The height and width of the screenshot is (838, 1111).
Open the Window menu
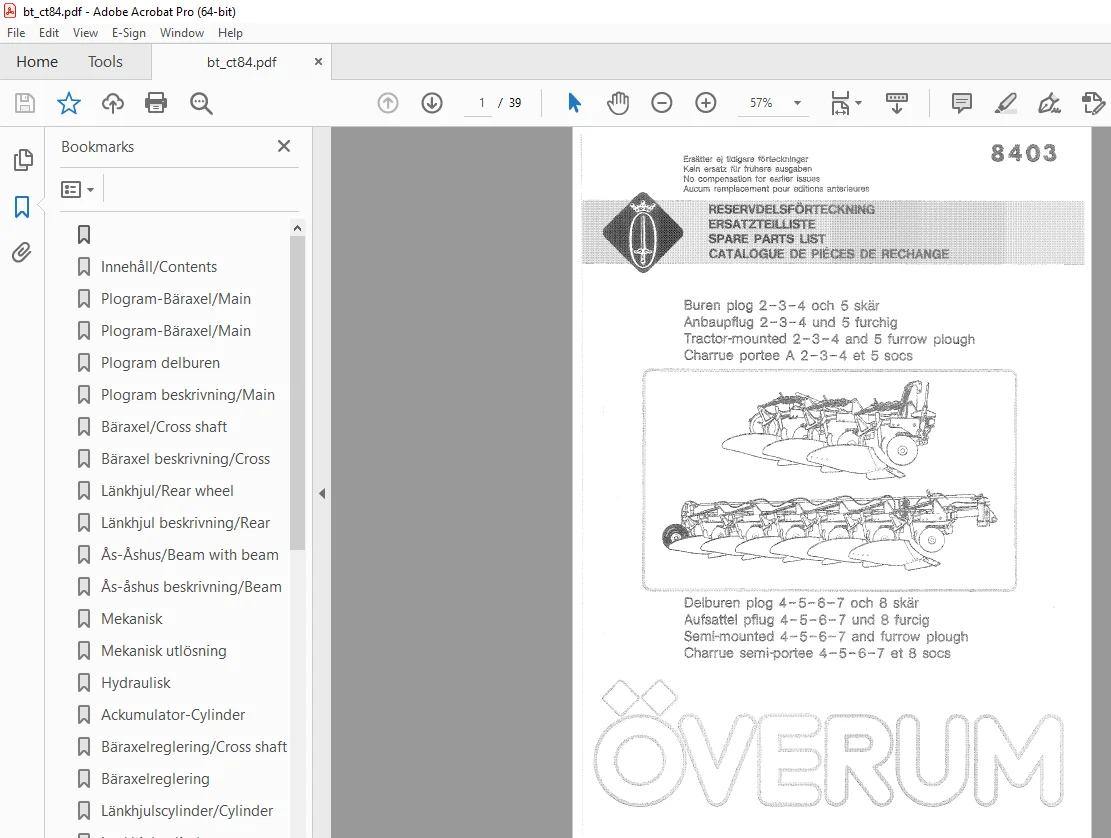(181, 33)
